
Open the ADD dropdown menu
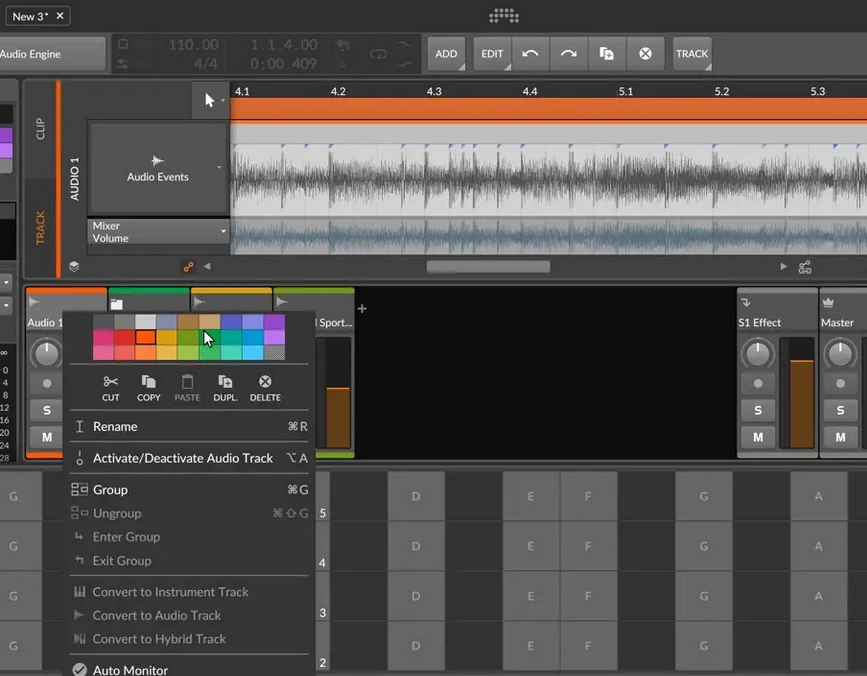446,54
